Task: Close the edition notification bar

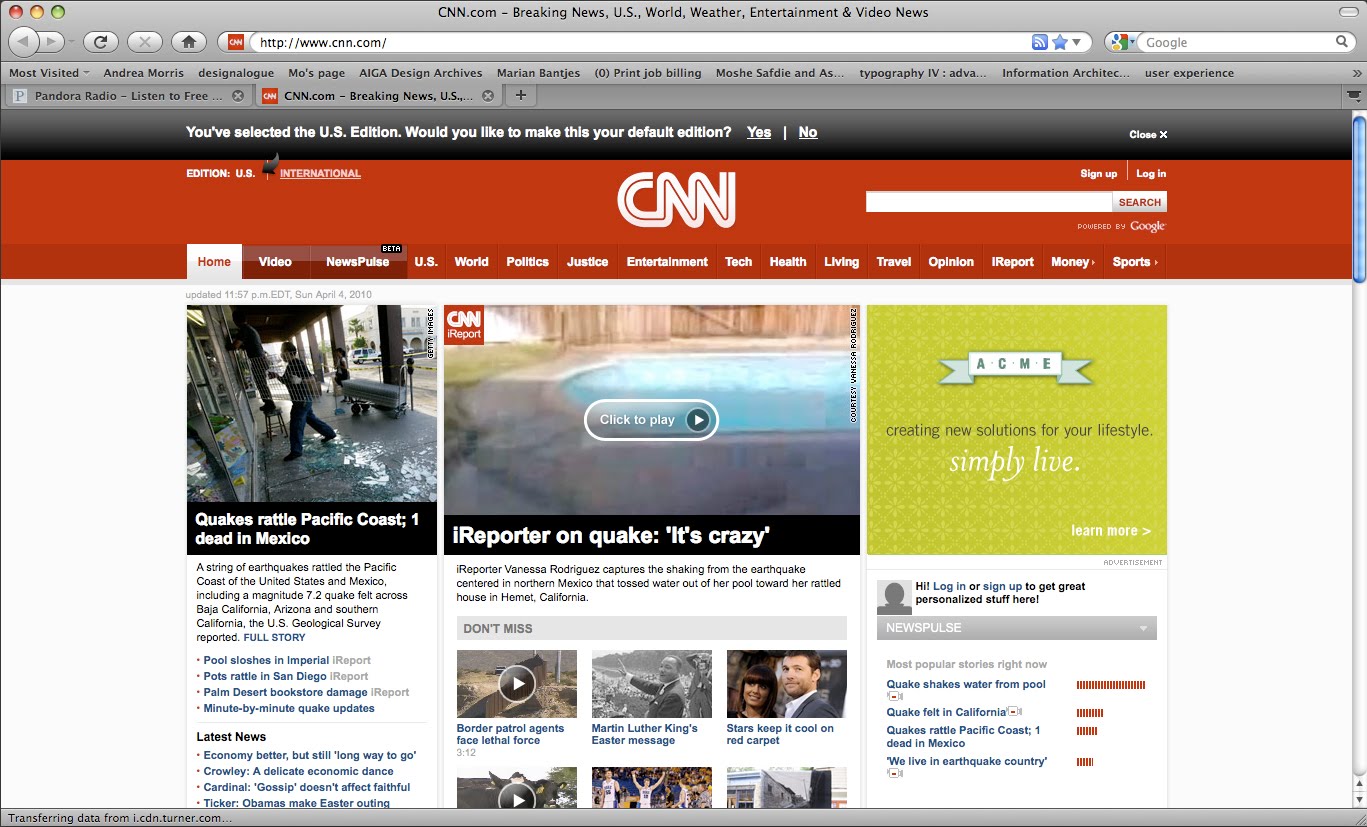Action: click(1148, 134)
